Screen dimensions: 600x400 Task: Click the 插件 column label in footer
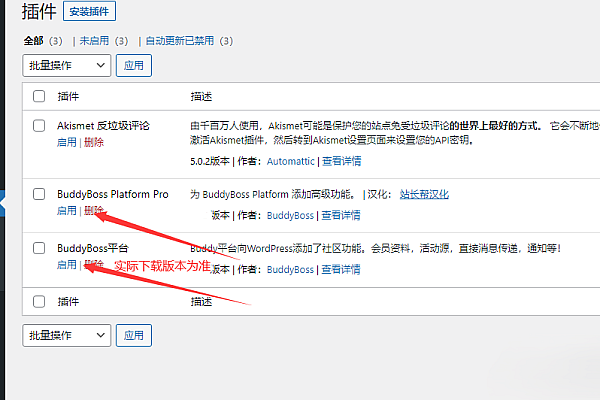coord(68,302)
